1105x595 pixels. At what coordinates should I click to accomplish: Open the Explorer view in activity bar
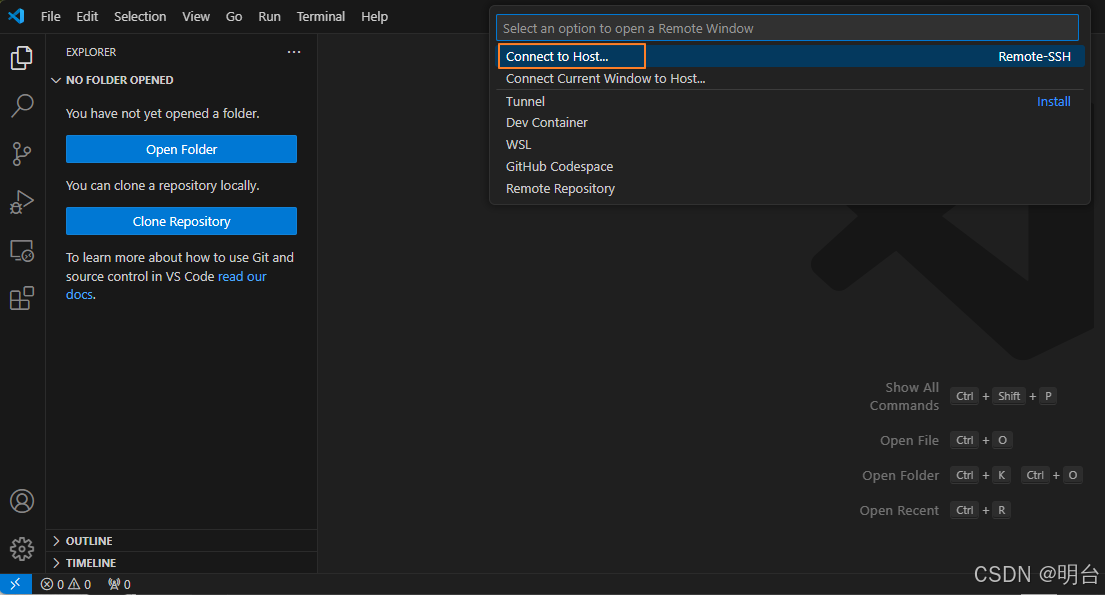[x=22, y=57]
